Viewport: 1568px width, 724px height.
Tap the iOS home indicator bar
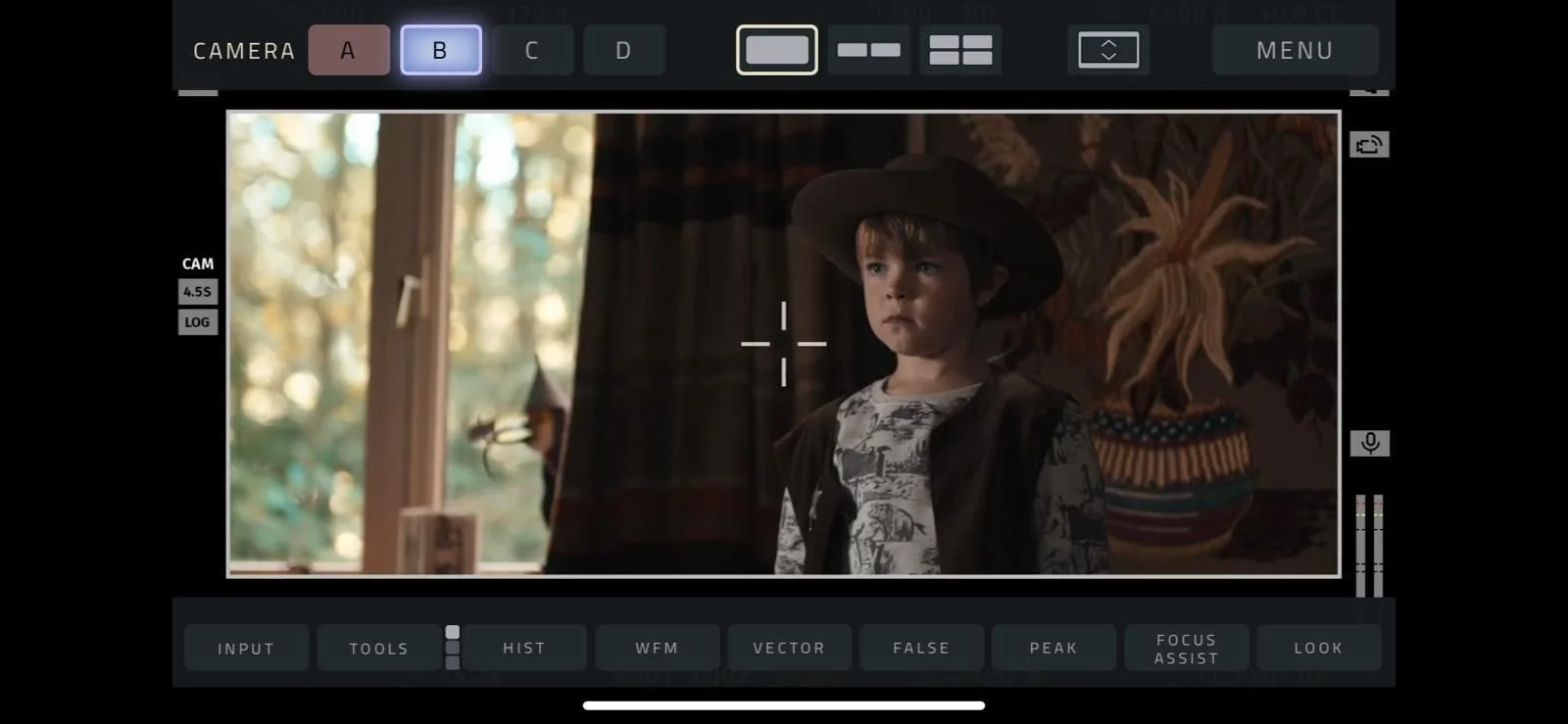coord(784,705)
